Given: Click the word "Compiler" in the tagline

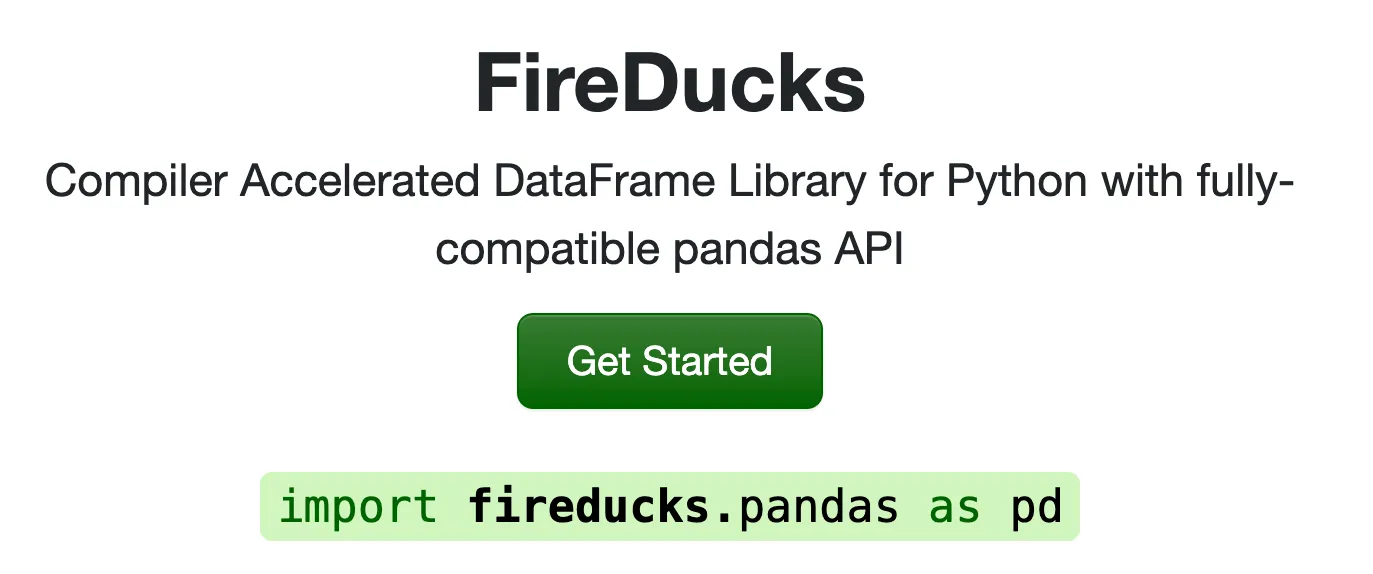Looking at the screenshot, I should (135, 182).
